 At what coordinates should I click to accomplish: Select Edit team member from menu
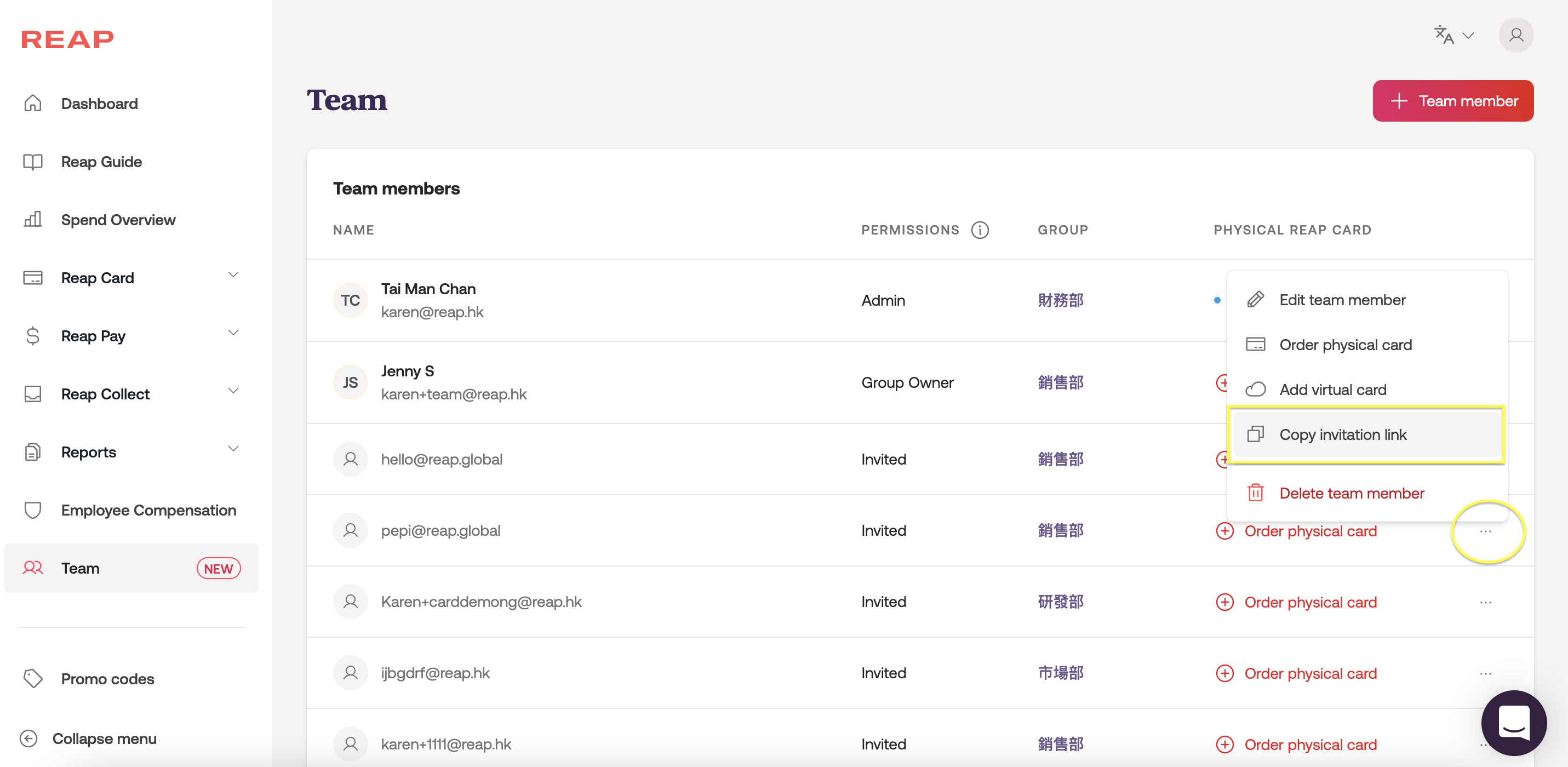pyautogui.click(x=1342, y=300)
